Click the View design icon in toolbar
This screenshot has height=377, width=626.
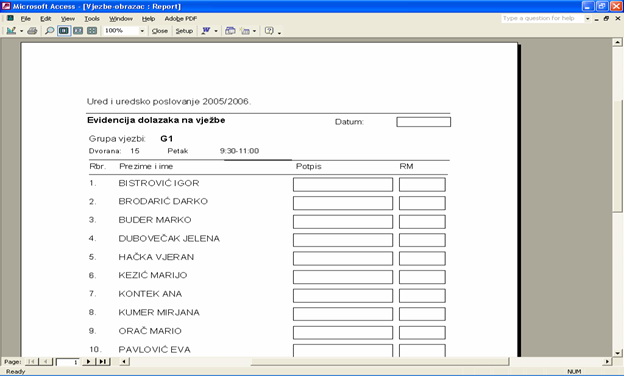point(11,31)
